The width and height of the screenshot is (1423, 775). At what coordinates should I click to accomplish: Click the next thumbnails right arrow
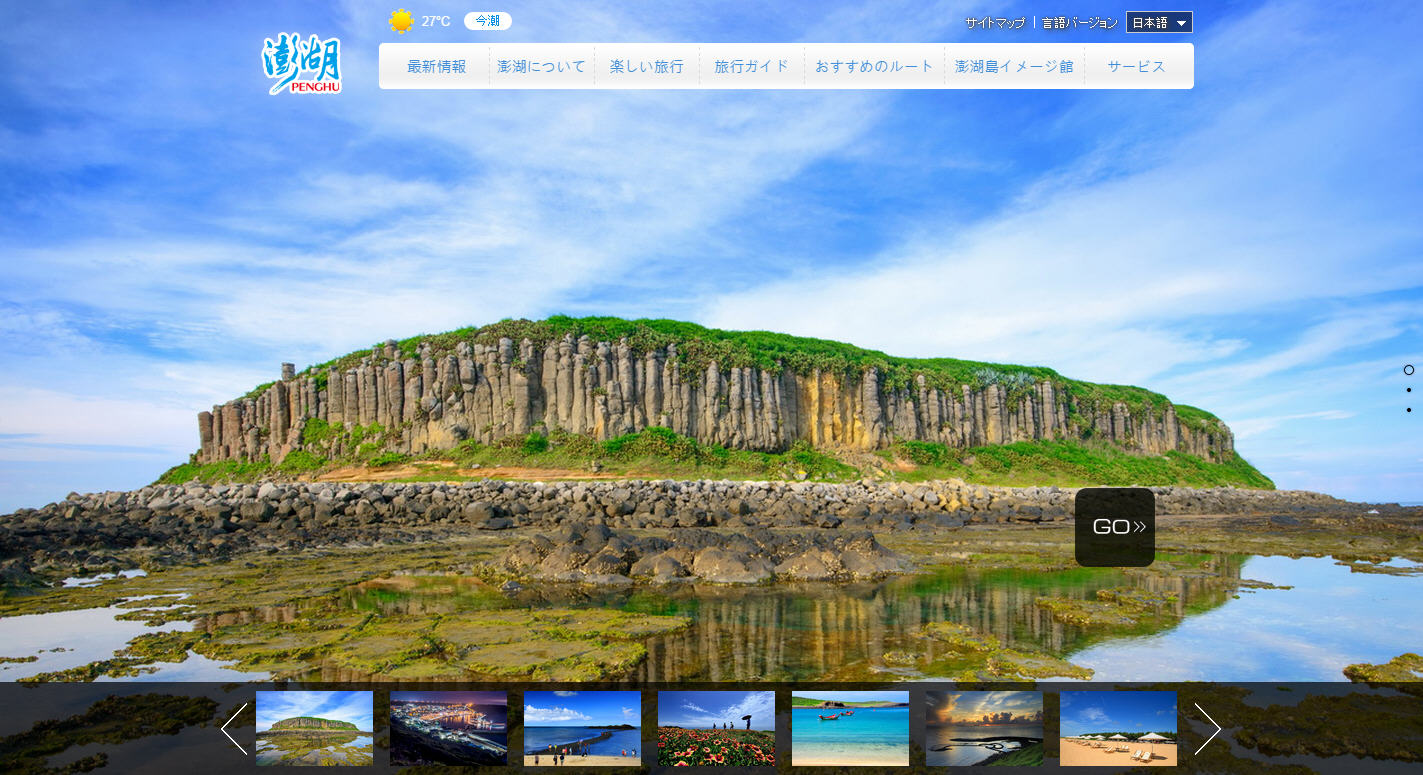(x=1207, y=729)
